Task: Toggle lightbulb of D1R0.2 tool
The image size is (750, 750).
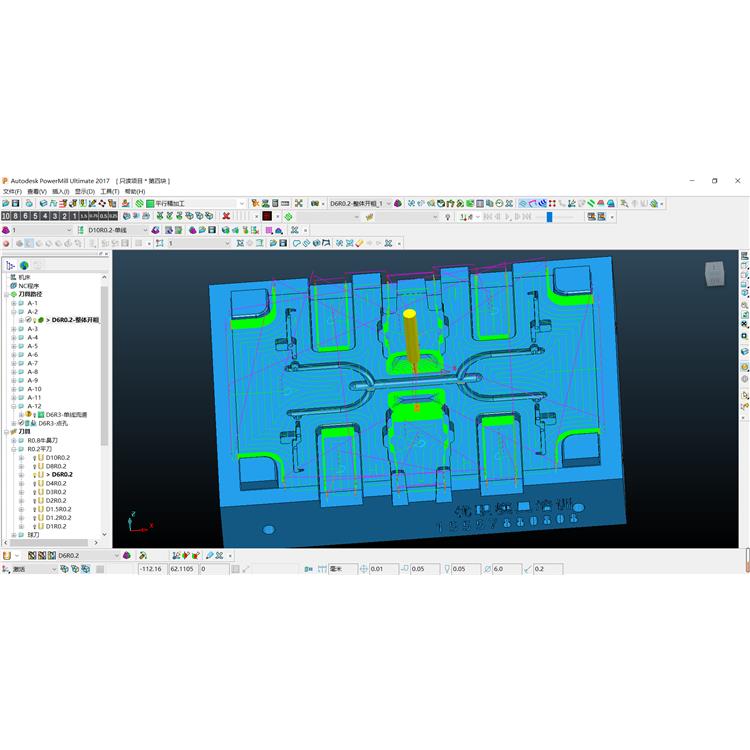Action: 35,527
